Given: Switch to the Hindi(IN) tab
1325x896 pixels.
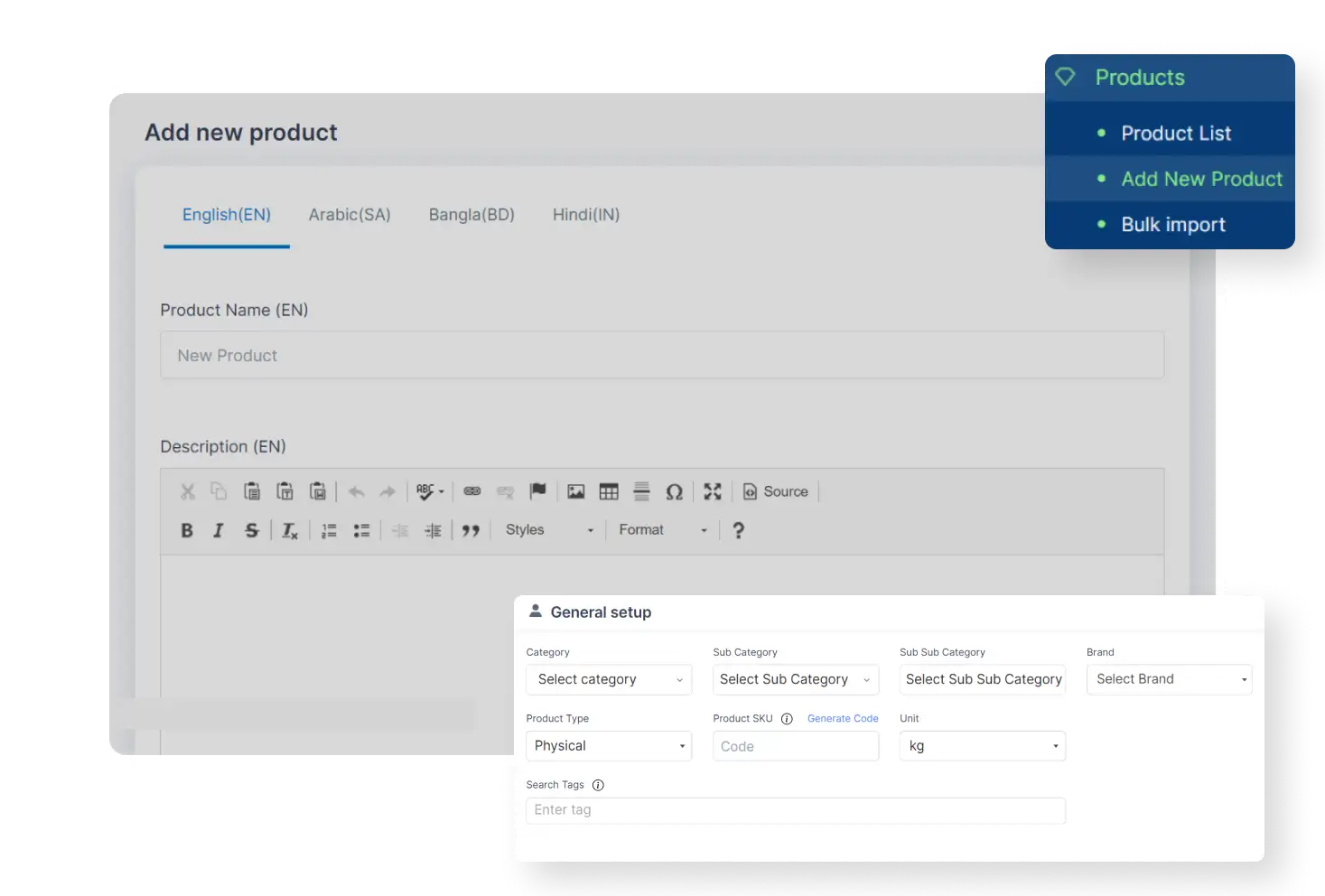Looking at the screenshot, I should (585, 215).
